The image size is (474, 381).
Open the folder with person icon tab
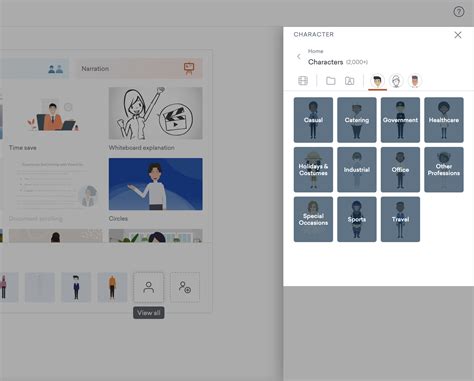pos(349,81)
